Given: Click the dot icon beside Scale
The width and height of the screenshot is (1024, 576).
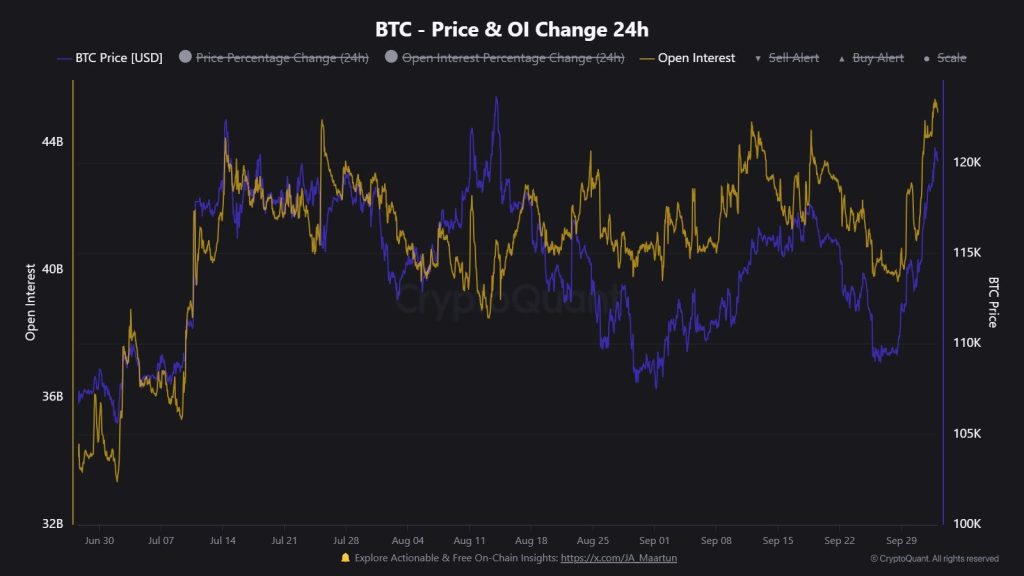Looking at the screenshot, I should coord(927,58).
